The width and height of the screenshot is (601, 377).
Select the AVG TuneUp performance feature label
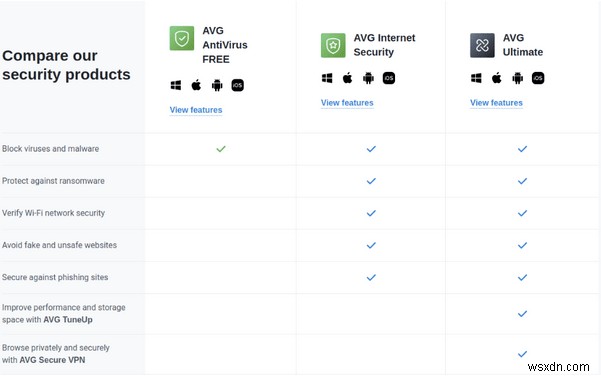[x=64, y=313]
